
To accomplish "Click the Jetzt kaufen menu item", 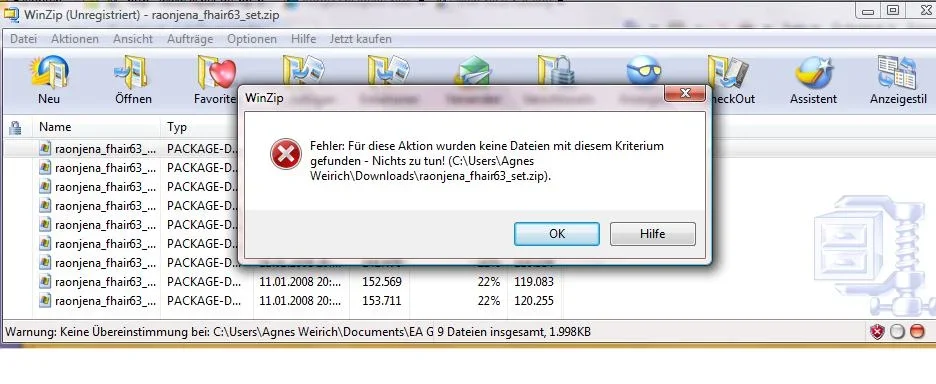I will [361, 39].
